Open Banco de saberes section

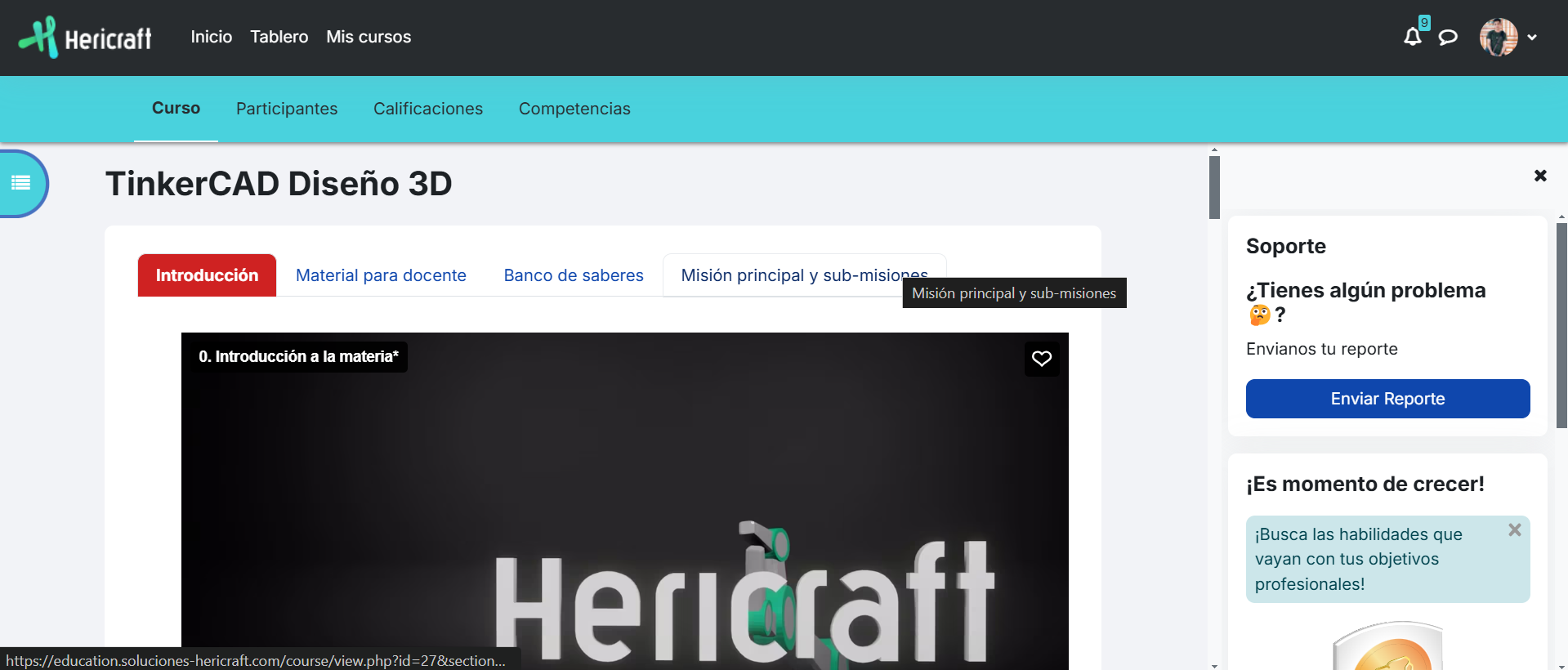pyautogui.click(x=573, y=275)
